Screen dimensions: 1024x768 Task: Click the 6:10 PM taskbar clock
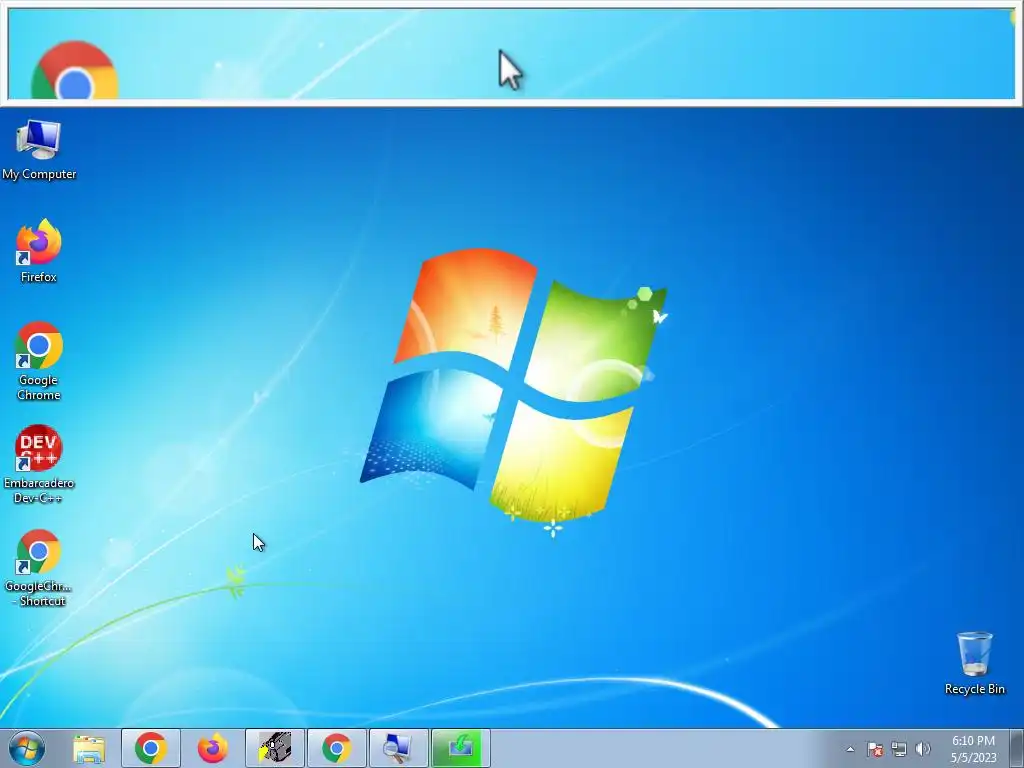[973, 749]
